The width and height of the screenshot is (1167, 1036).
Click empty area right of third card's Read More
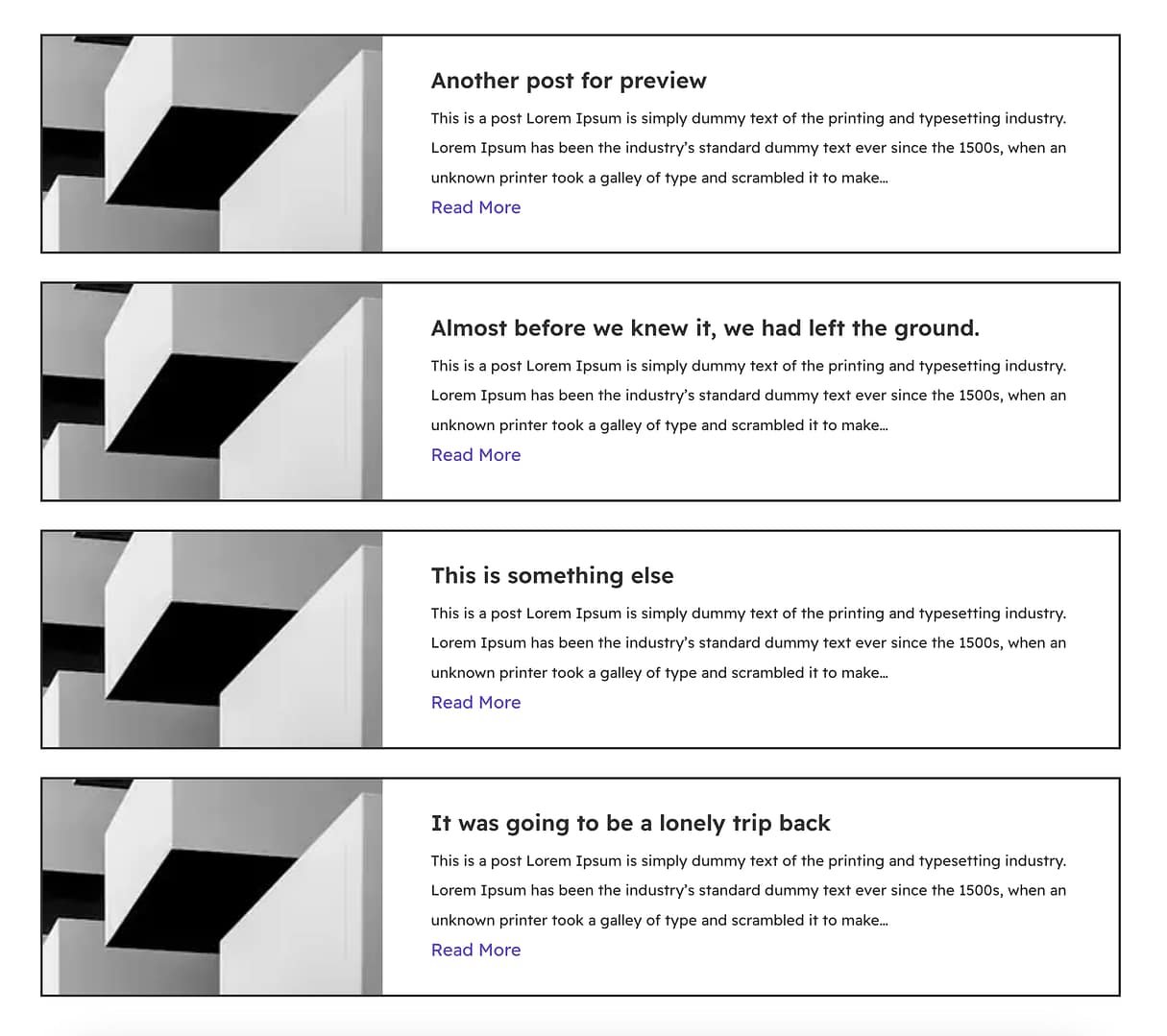[x=816, y=704]
